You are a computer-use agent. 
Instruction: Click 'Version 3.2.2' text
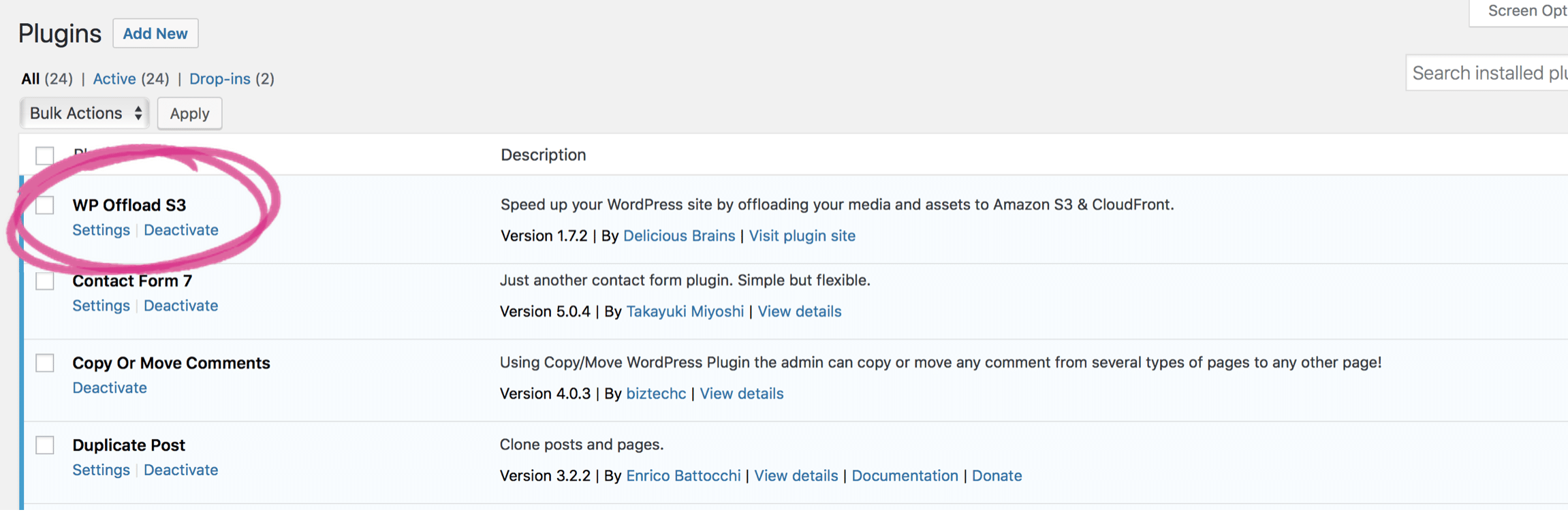545,476
